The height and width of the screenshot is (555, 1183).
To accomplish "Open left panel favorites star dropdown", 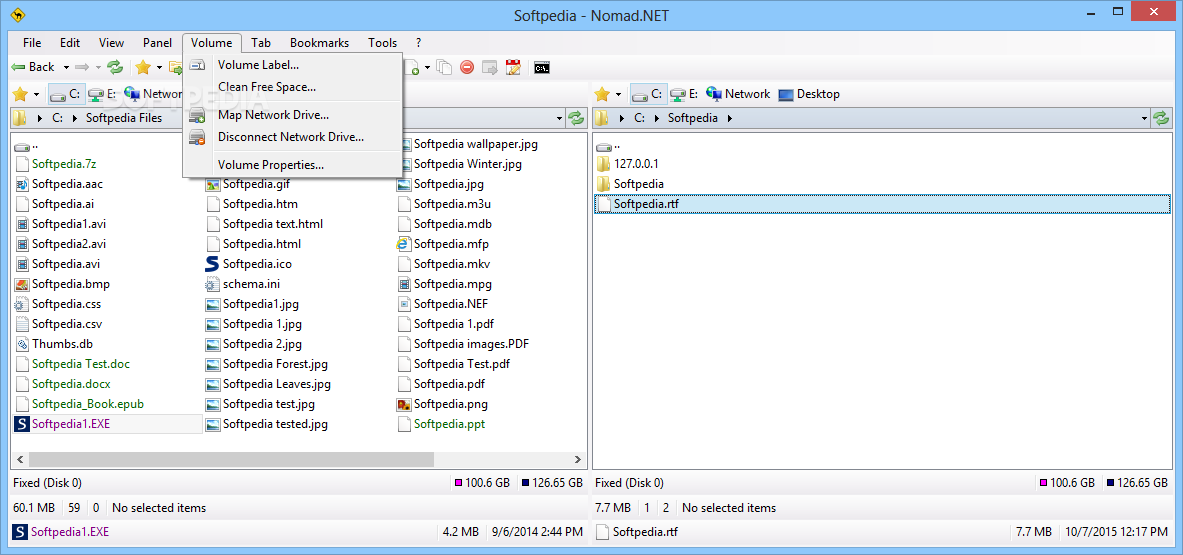I will pyautogui.click(x=36, y=95).
